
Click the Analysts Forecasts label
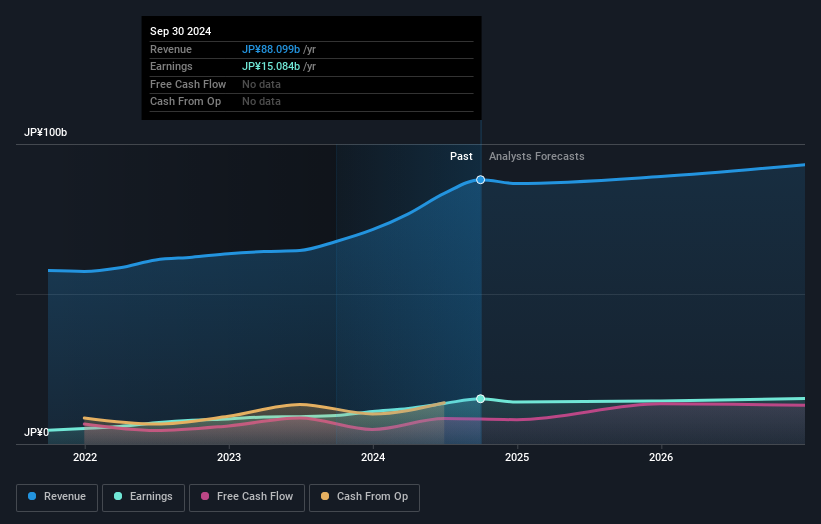537,156
